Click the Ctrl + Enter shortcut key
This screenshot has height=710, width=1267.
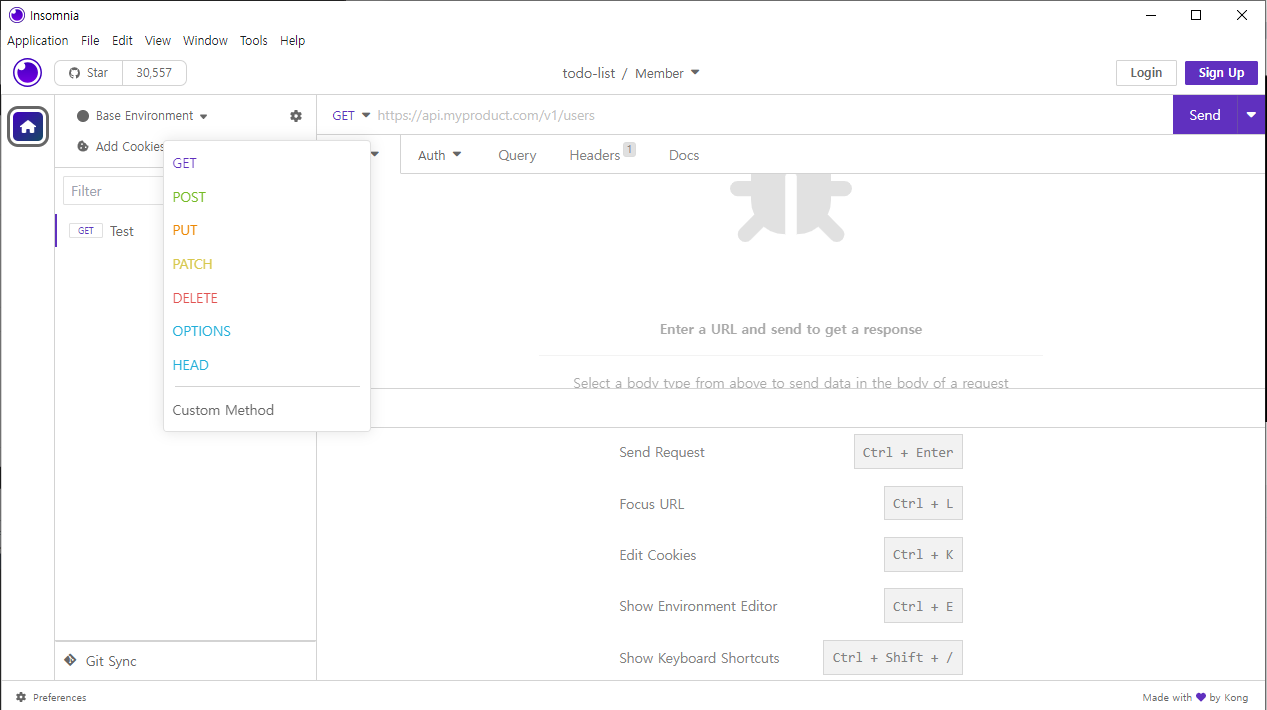tap(908, 452)
